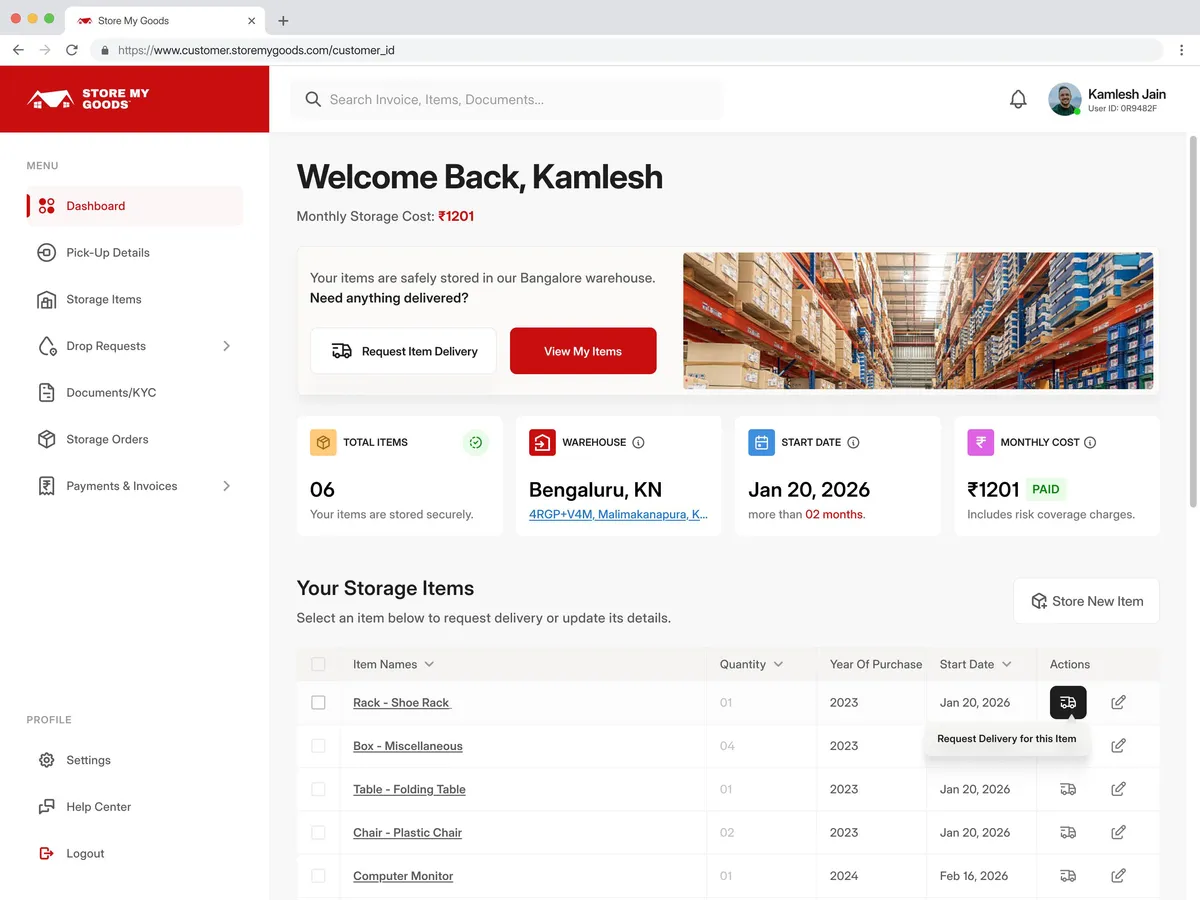The width and height of the screenshot is (1200, 900).
Task: Check the Computer Monitor checkbox
Action: click(x=318, y=875)
